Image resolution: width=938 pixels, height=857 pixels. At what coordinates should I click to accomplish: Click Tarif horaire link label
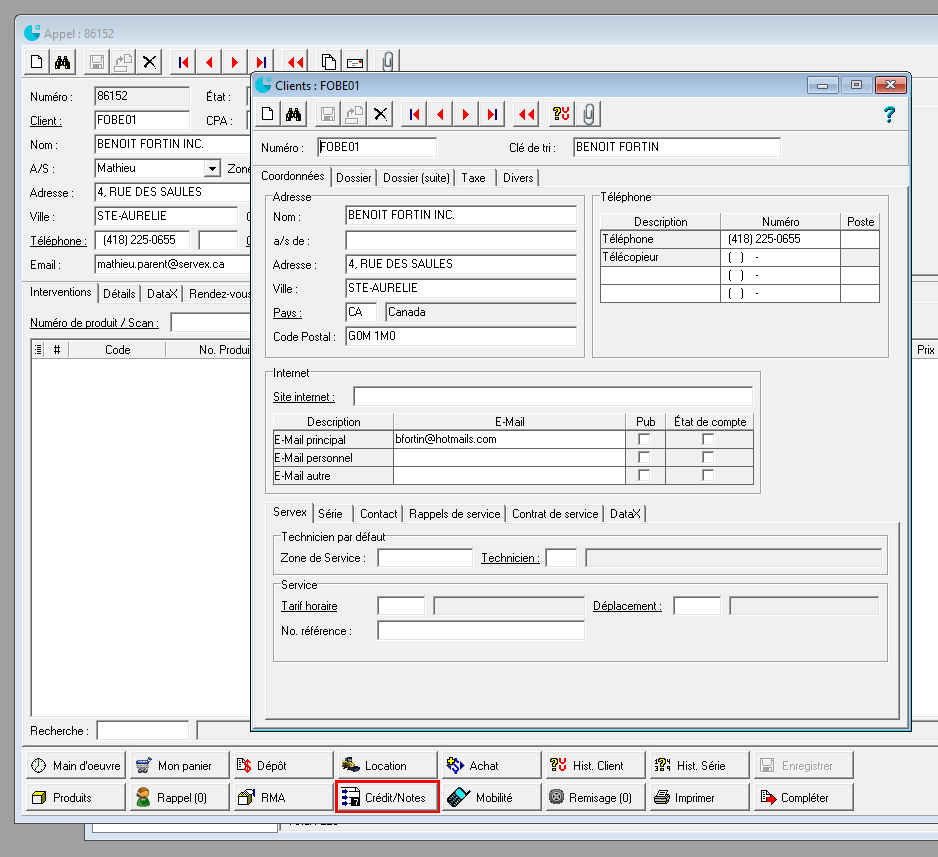pyautogui.click(x=309, y=606)
